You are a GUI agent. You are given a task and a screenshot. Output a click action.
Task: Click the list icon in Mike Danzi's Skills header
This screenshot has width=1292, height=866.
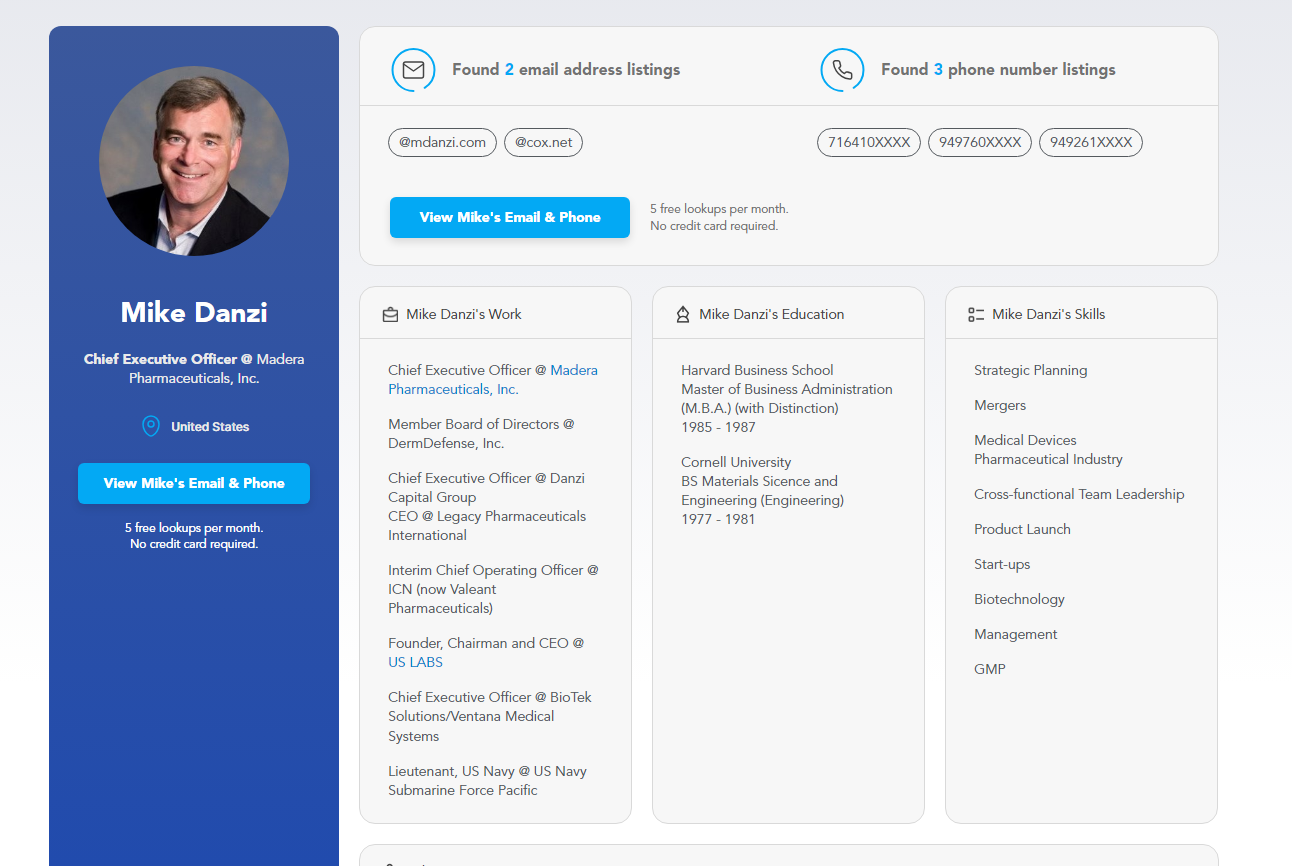pyautogui.click(x=976, y=314)
